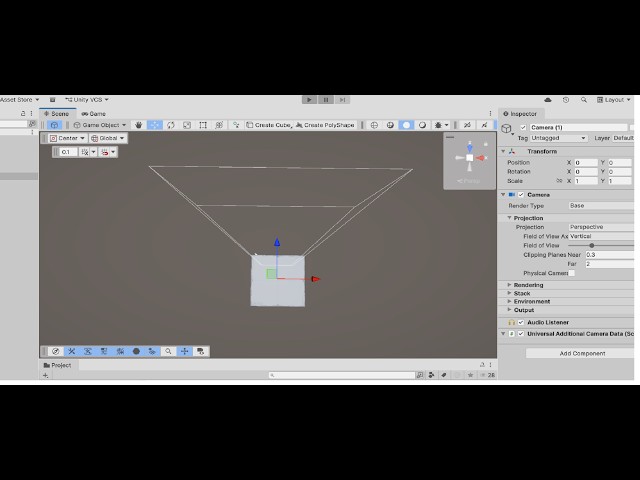Click the Project favorites star icon
This screenshot has height=480, width=640.
click(470, 375)
